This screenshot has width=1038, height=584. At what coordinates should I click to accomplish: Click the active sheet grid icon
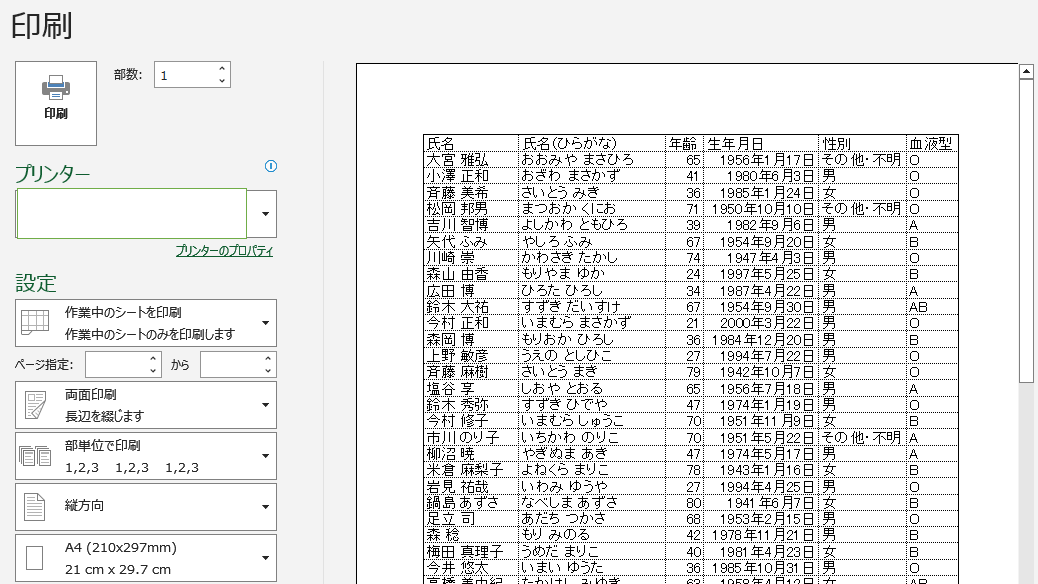point(35,322)
